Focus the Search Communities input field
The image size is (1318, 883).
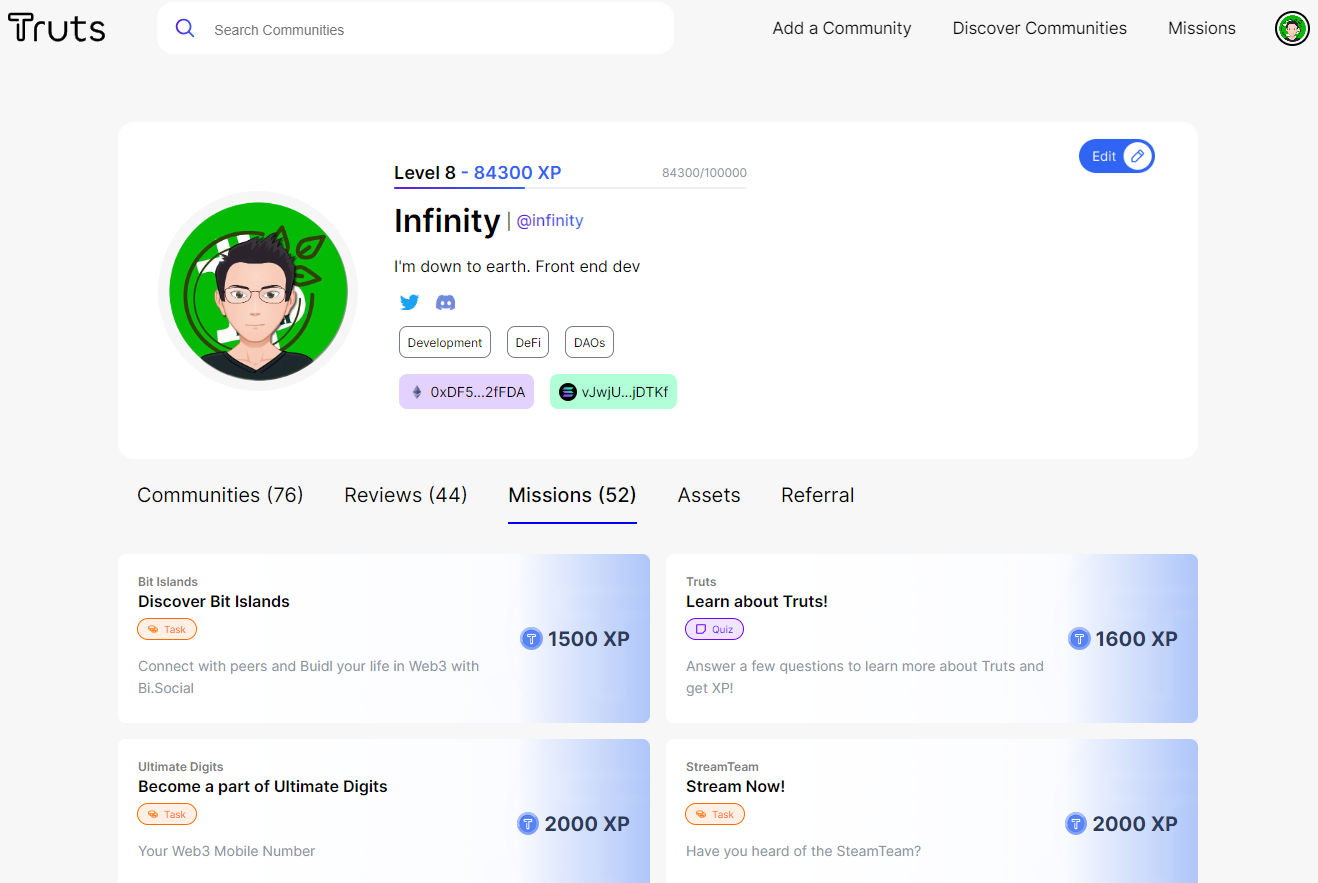coord(415,28)
